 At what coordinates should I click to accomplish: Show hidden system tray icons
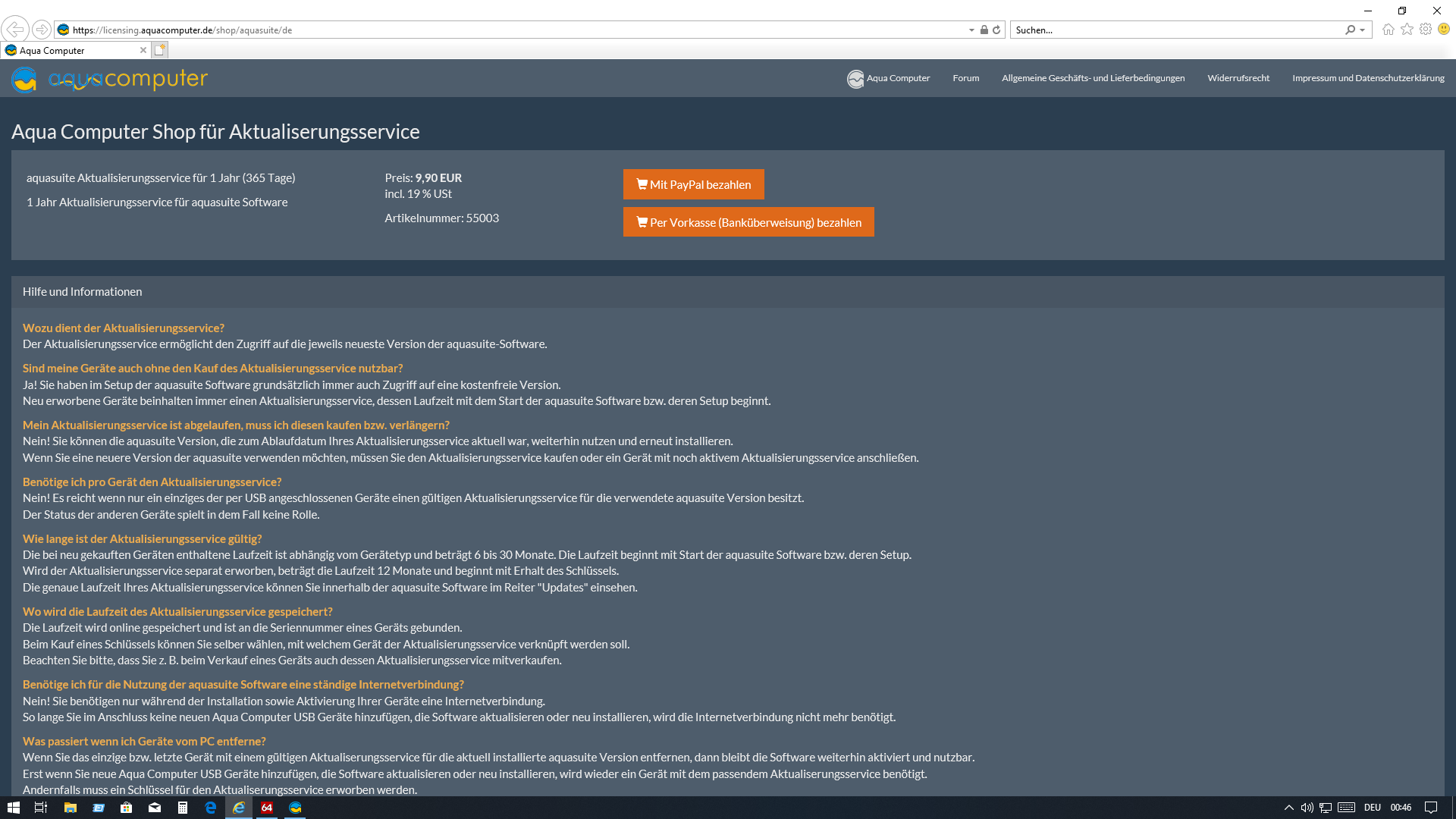coord(1288,808)
